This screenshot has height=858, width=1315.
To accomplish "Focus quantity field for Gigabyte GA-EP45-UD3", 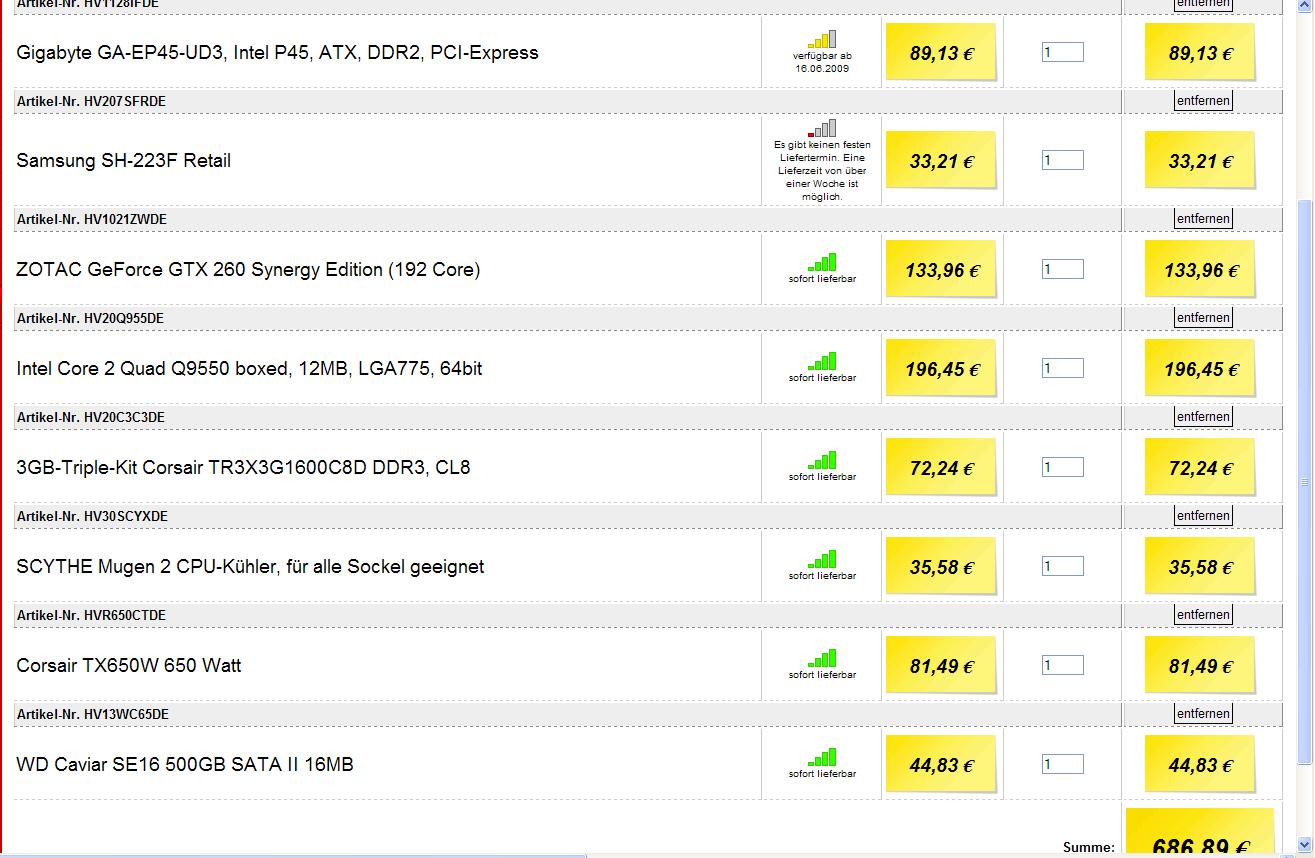I will [1062, 52].
